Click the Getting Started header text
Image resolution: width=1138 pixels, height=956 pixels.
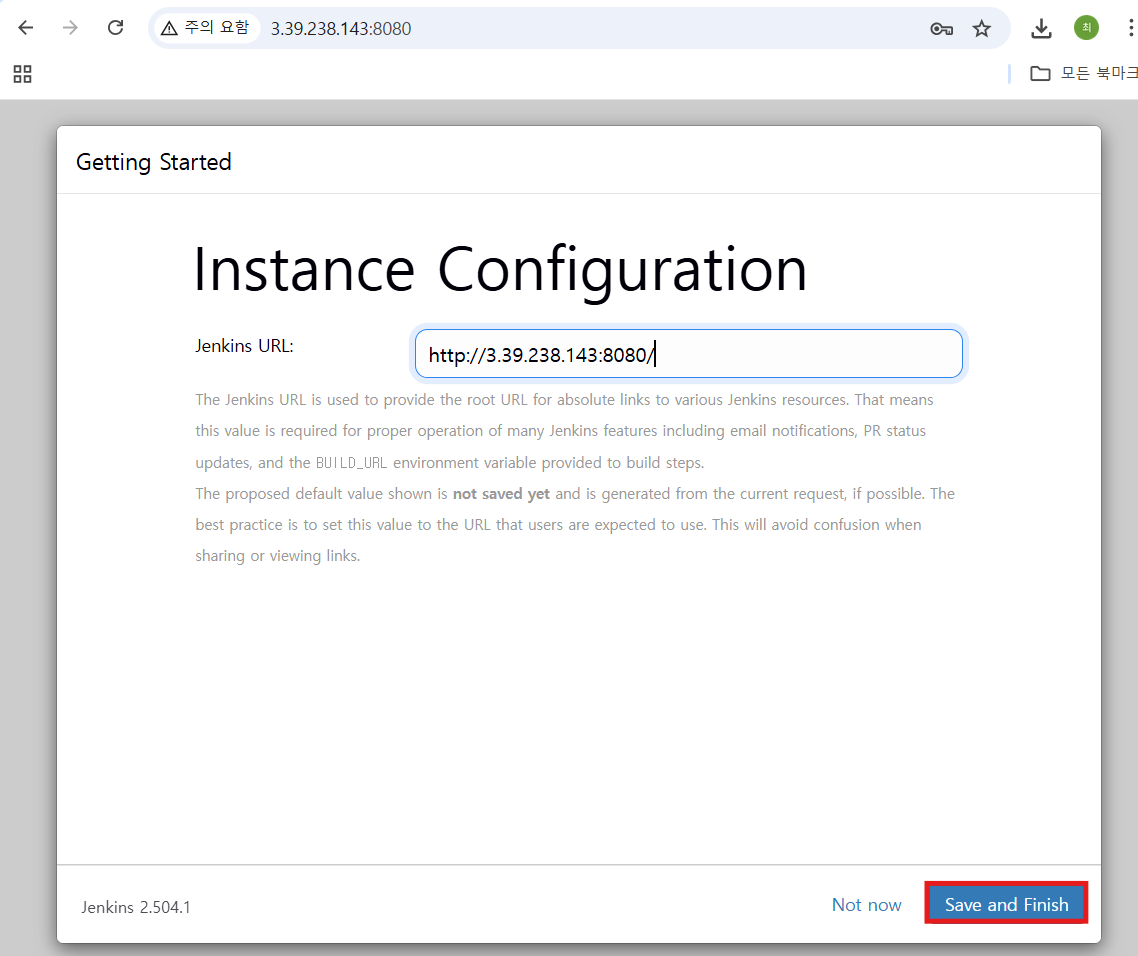point(154,162)
